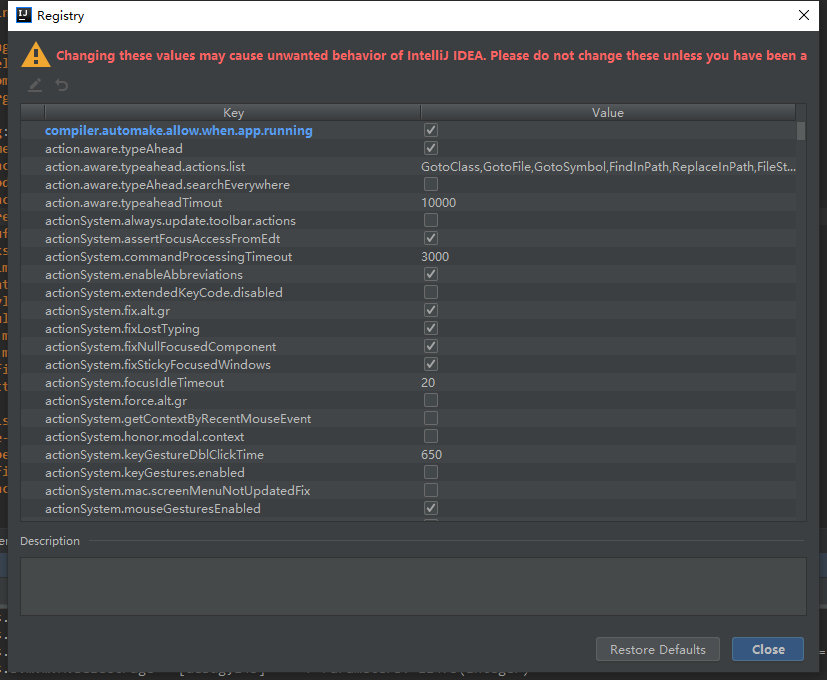This screenshot has width=827, height=680.
Task: Click inside the Description text area
Action: coord(413,586)
